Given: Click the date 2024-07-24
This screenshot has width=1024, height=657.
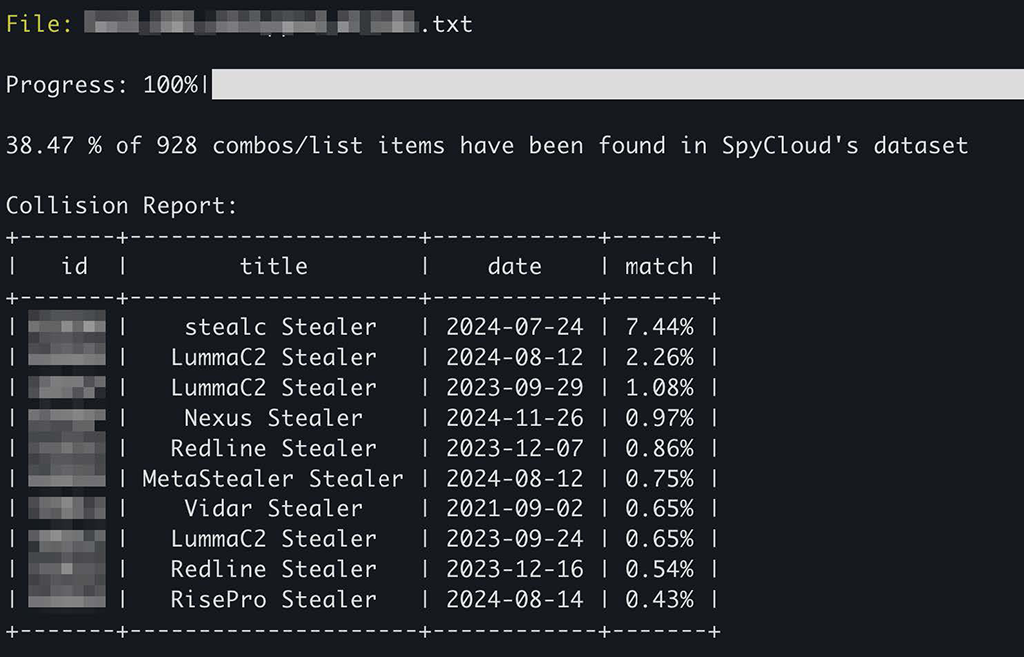Looking at the screenshot, I should 514,327.
